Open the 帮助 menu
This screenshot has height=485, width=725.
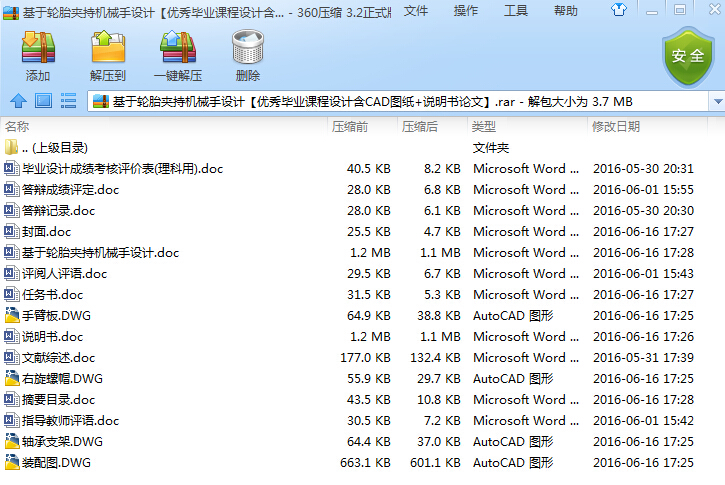click(565, 11)
